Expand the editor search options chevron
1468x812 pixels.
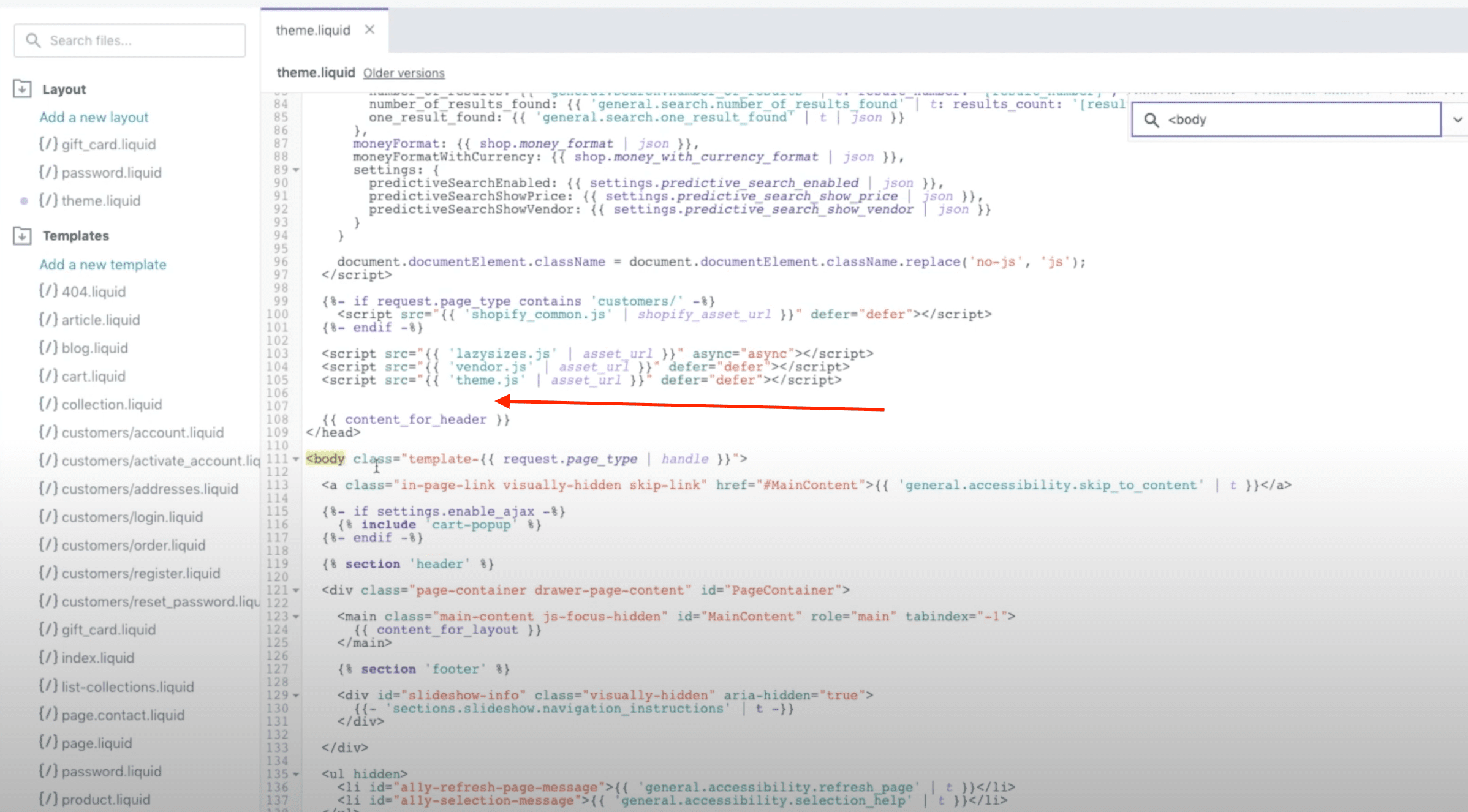point(1458,119)
